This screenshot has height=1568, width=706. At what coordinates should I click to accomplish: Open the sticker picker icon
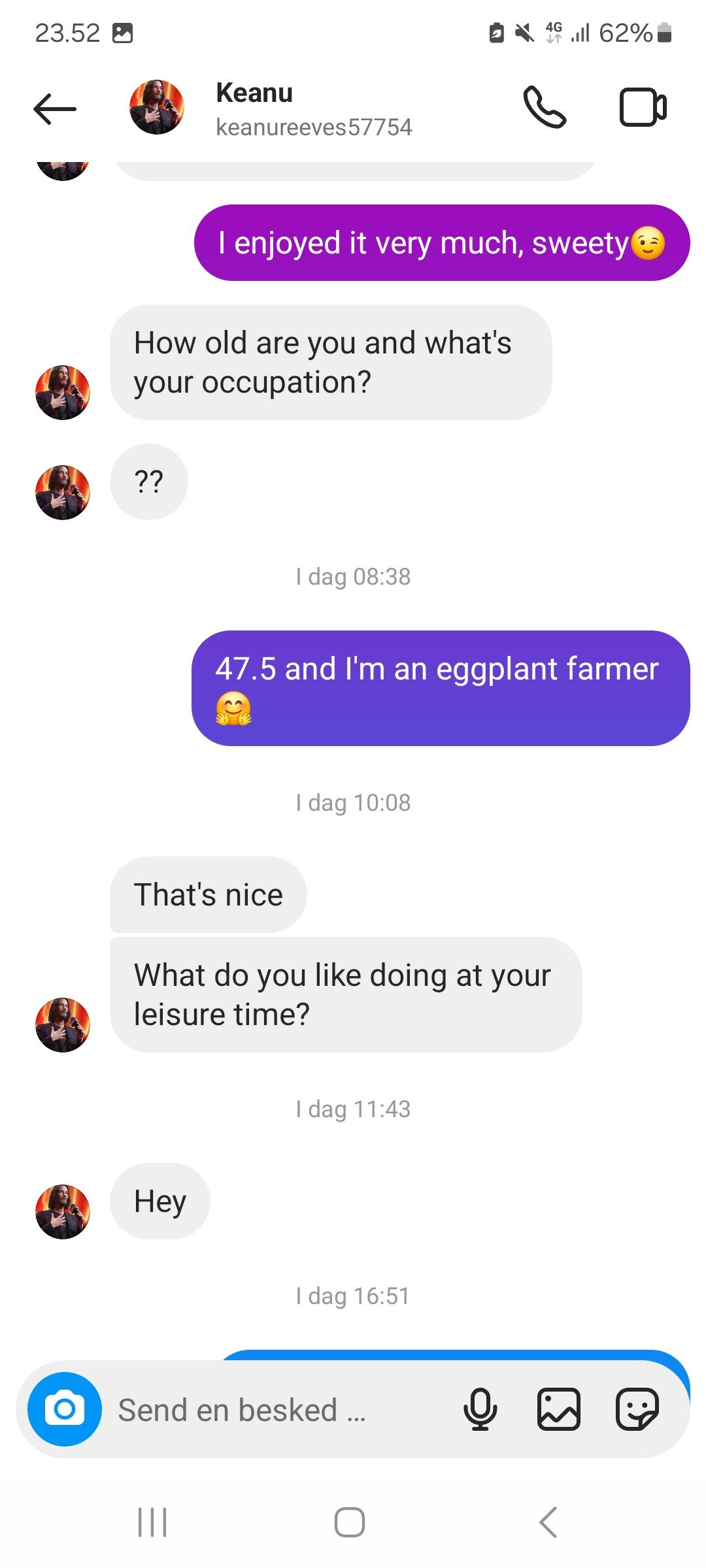(x=637, y=1409)
